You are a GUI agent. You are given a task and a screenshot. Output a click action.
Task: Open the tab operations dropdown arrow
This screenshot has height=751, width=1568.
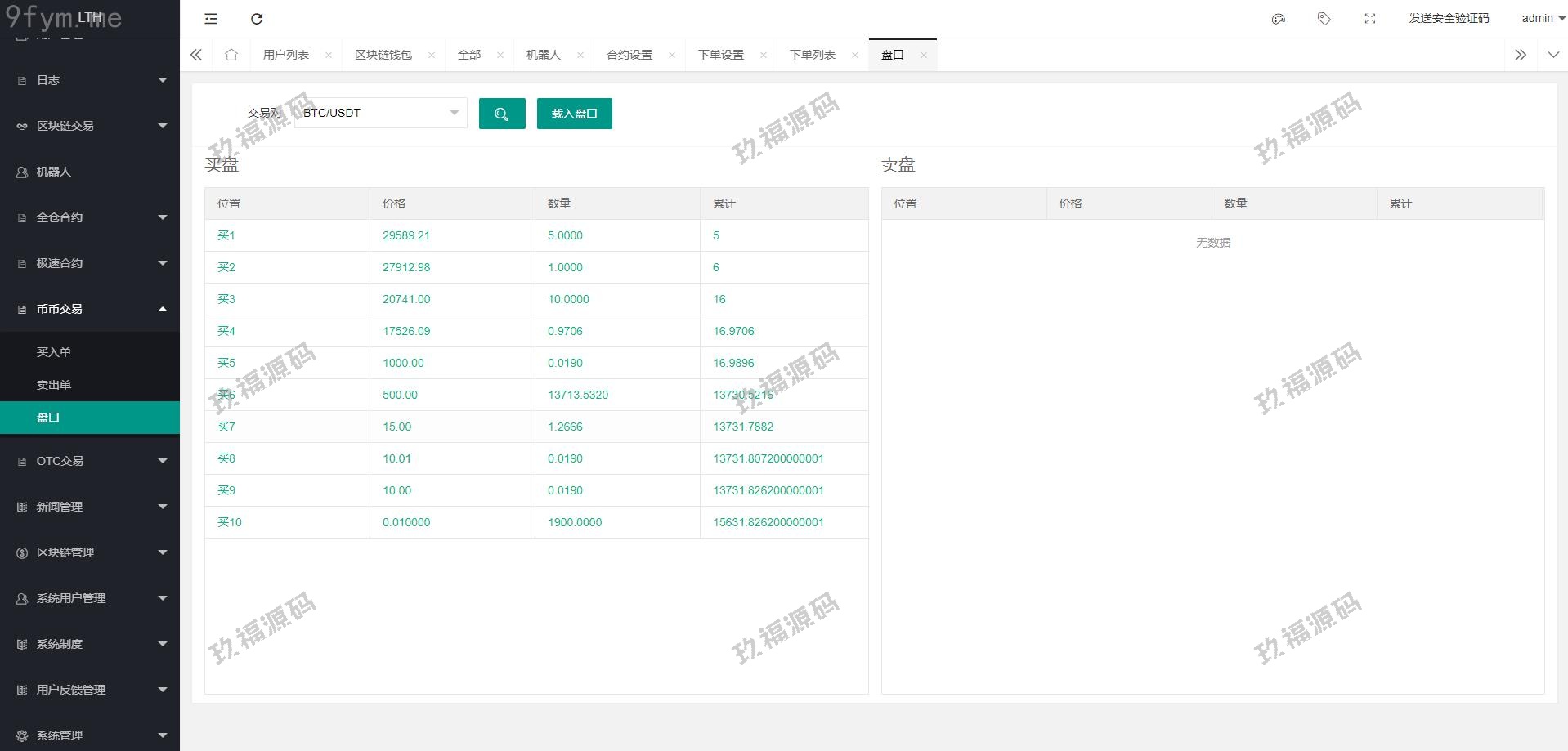1553,55
